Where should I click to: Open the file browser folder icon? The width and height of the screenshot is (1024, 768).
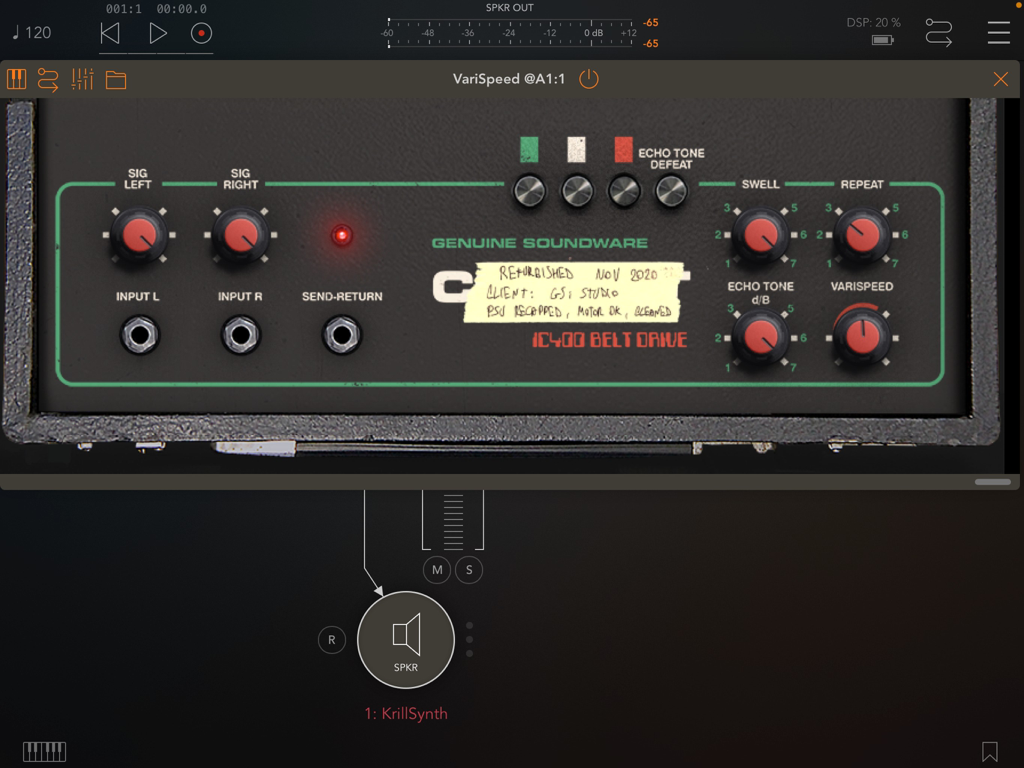click(114, 79)
